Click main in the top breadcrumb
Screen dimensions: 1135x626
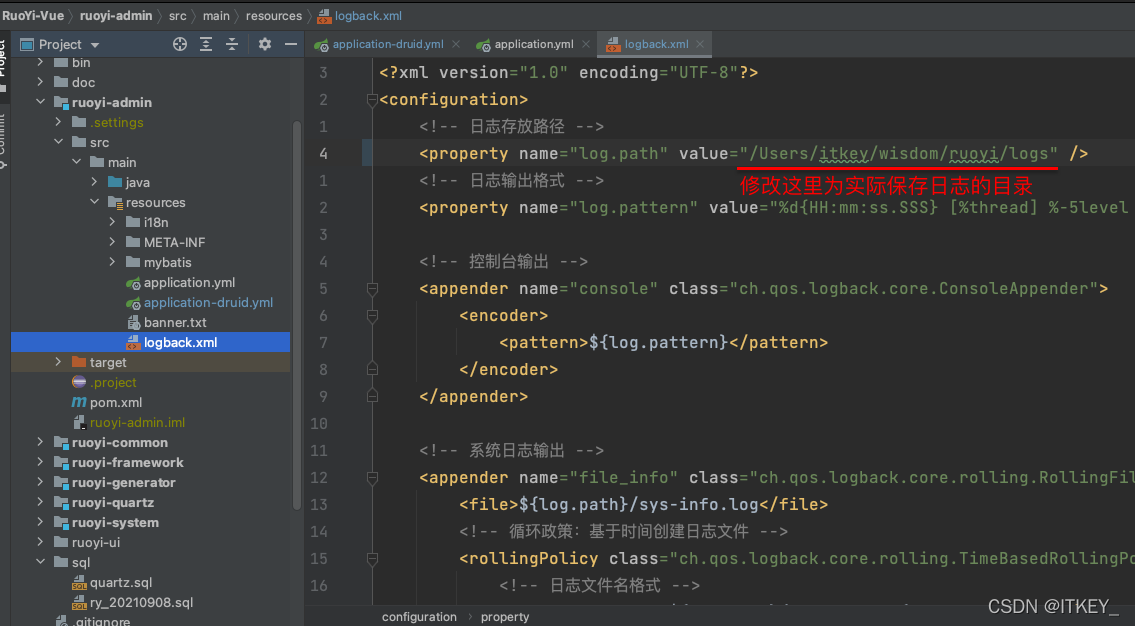pyautogui.click(x=216, y=15)
